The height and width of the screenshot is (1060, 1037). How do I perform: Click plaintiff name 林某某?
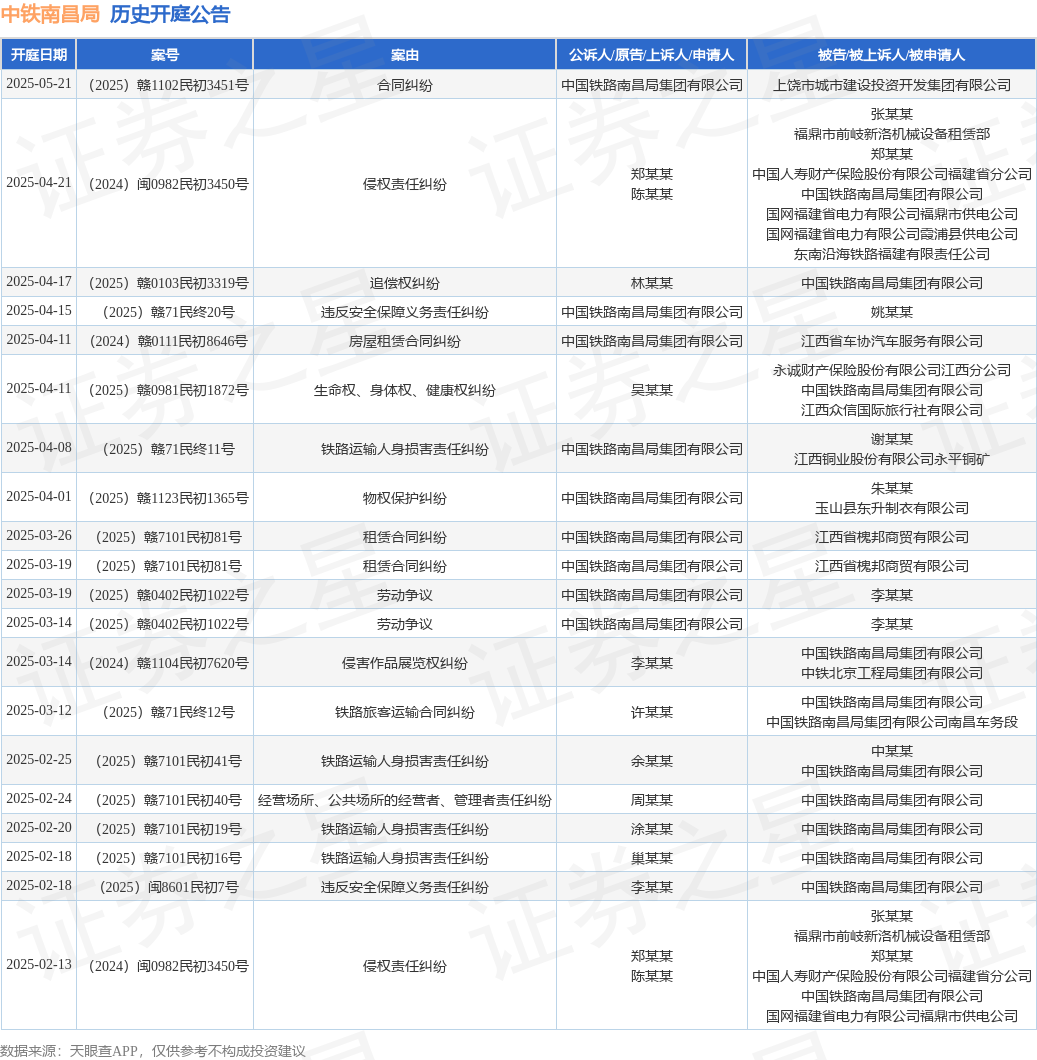click(x=652, y=283)
